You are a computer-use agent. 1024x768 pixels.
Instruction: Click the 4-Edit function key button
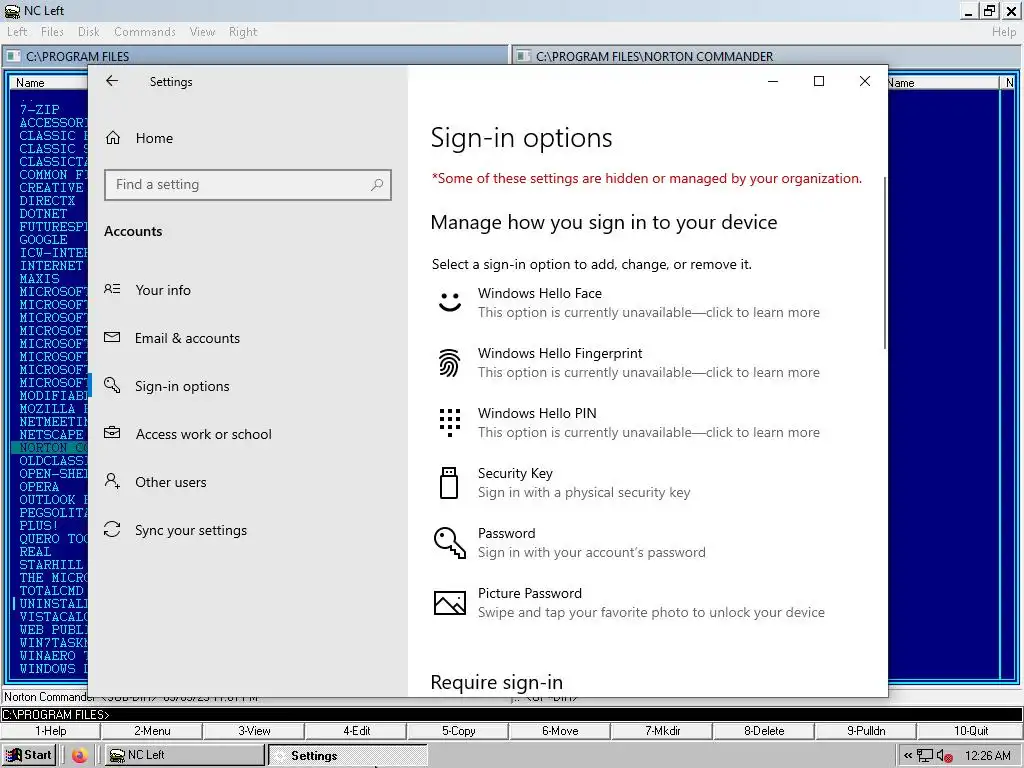(x=357, y=731)
